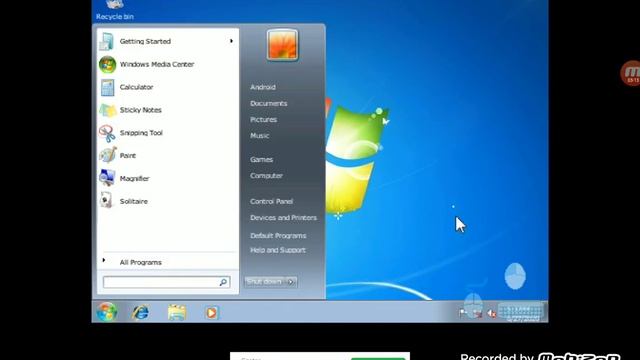Open Sticky Notes icon
This screenshot has width=640, height=360.
(107, 110)
